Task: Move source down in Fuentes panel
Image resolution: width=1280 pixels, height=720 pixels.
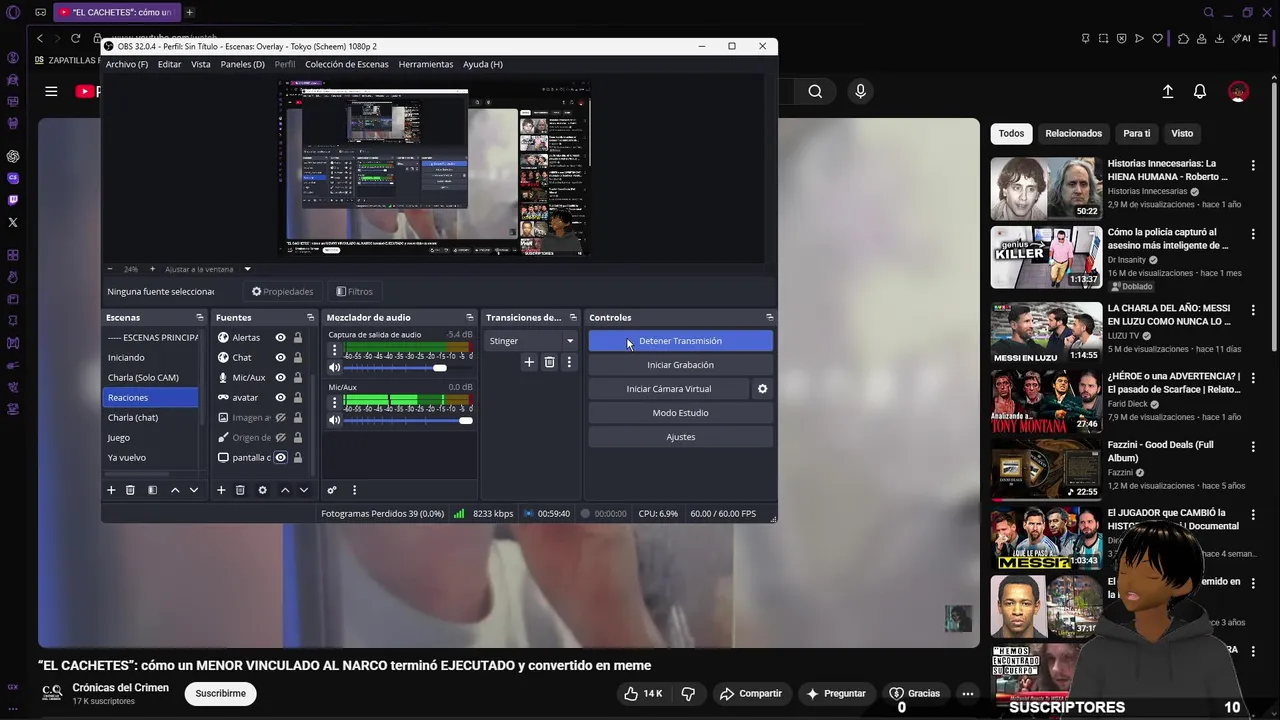Action: pyautogui.click(x=304, y=490)
